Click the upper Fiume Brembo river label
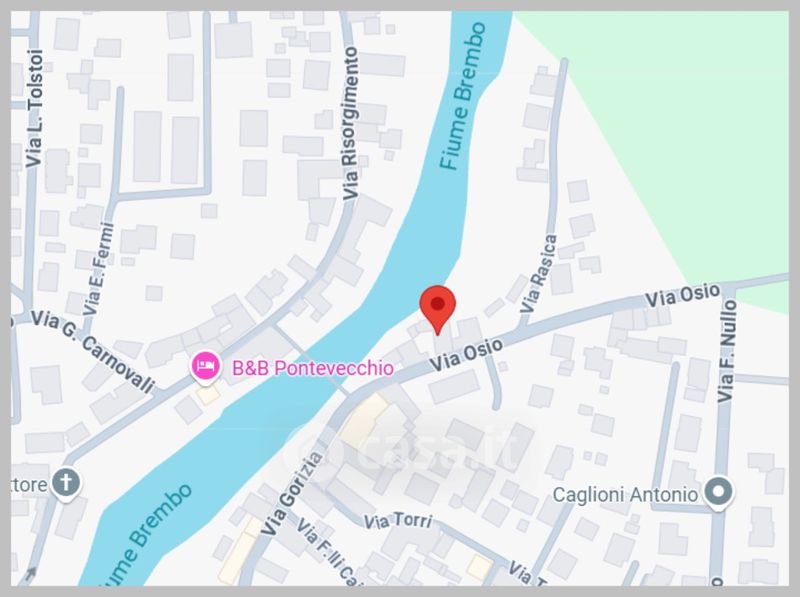800x597 pixels. pyautogui.click(x=462, y=96)
